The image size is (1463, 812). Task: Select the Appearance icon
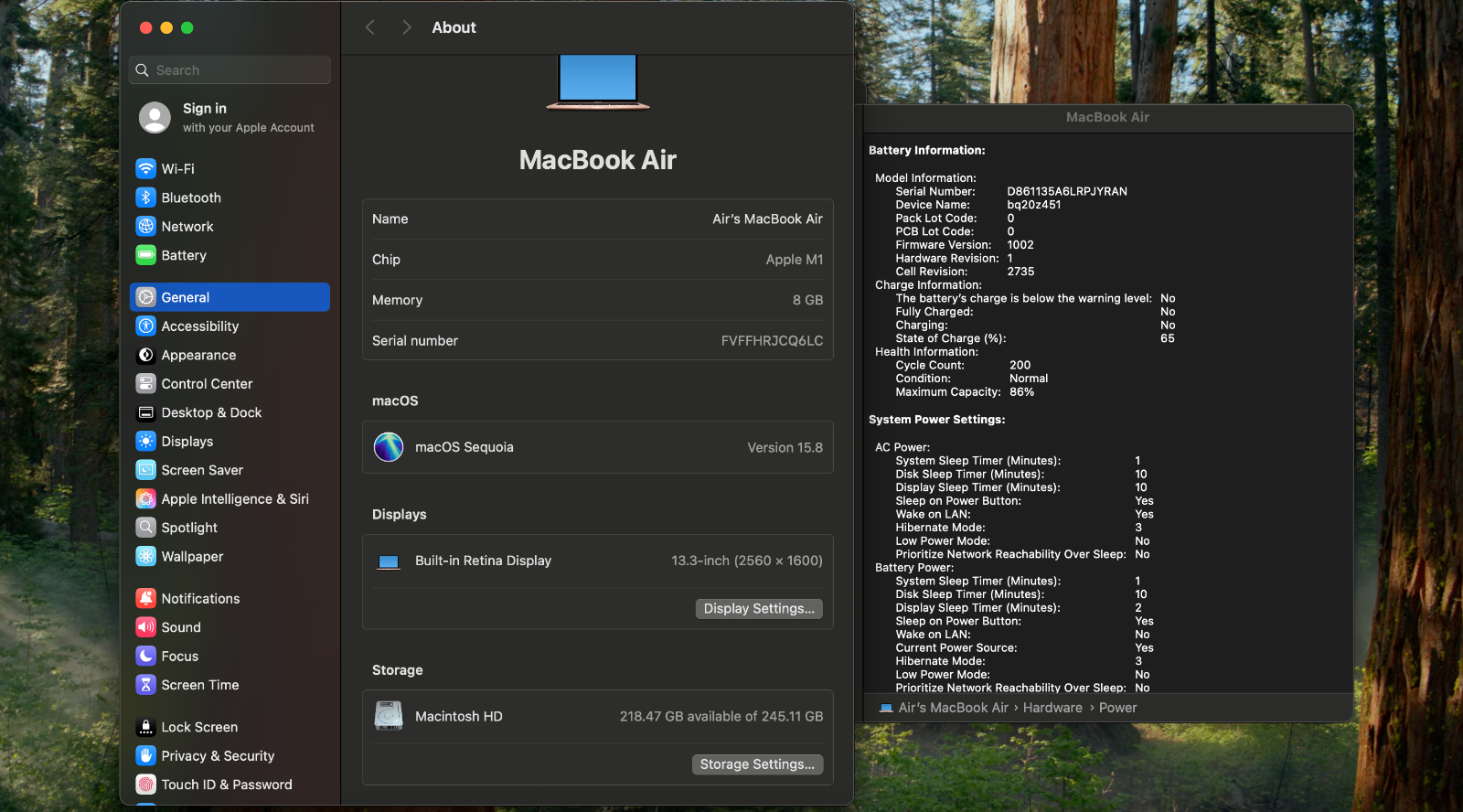pos(146,355)
